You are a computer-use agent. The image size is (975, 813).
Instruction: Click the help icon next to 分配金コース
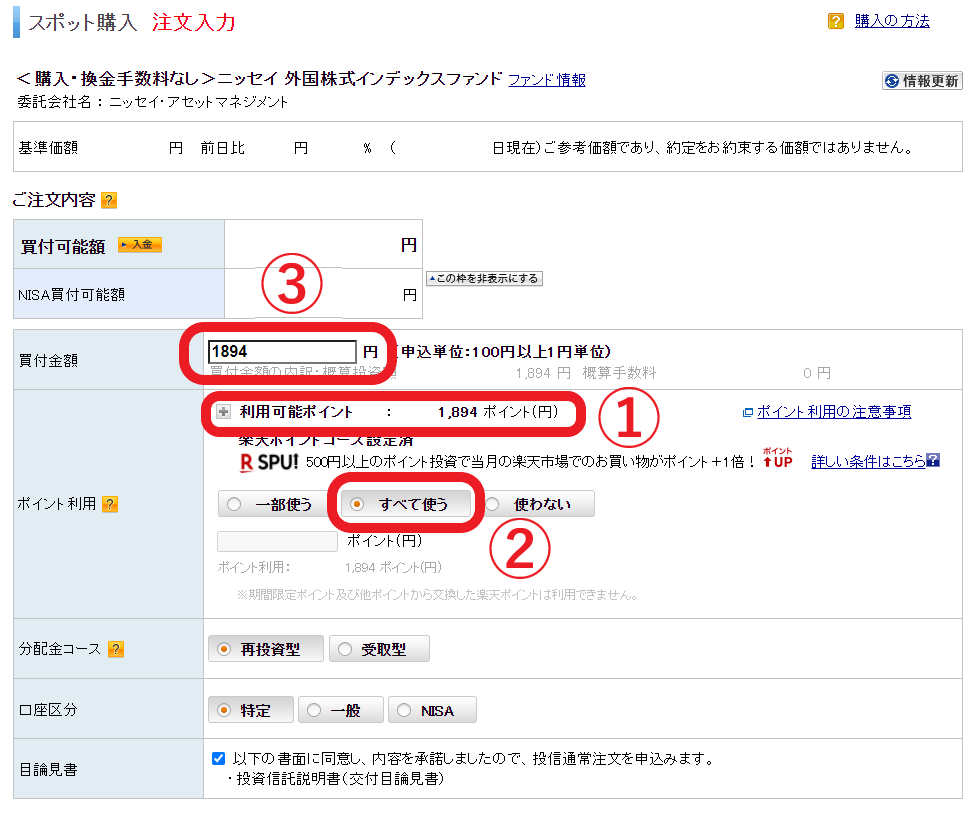tap(116, 649)
